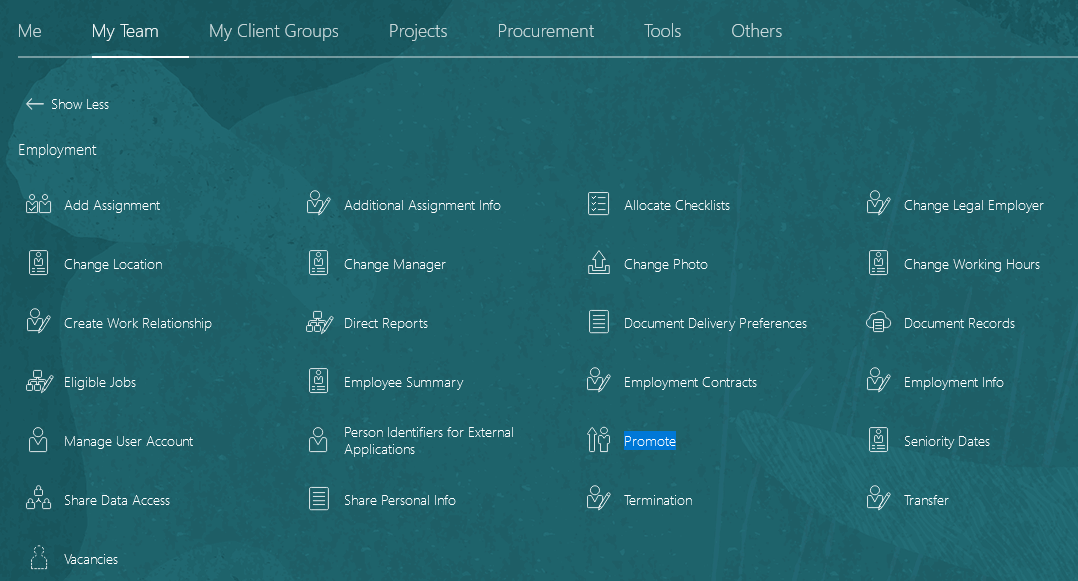The width and height of the screenshot is (1078, 581).
Task: Open the Others tab
Action: point(757,31)
